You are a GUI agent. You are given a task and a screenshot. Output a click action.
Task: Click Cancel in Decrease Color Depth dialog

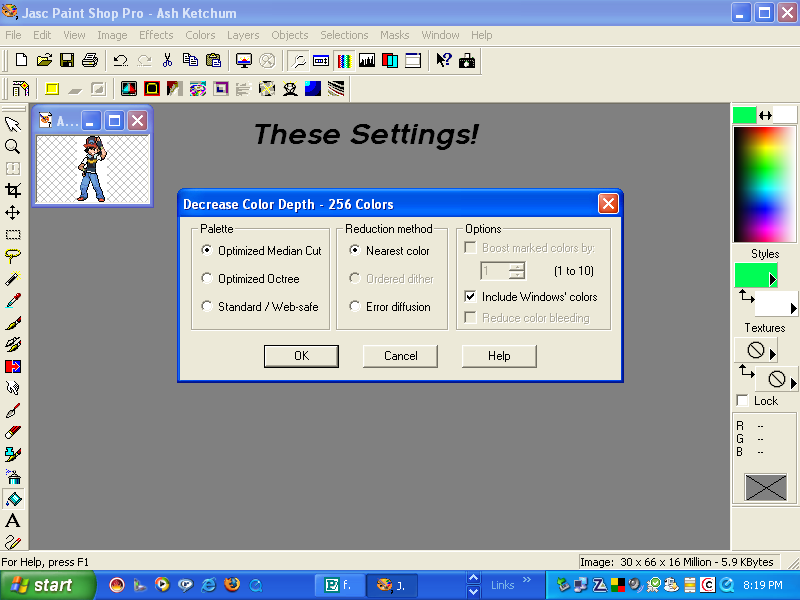tap(400, 356)
